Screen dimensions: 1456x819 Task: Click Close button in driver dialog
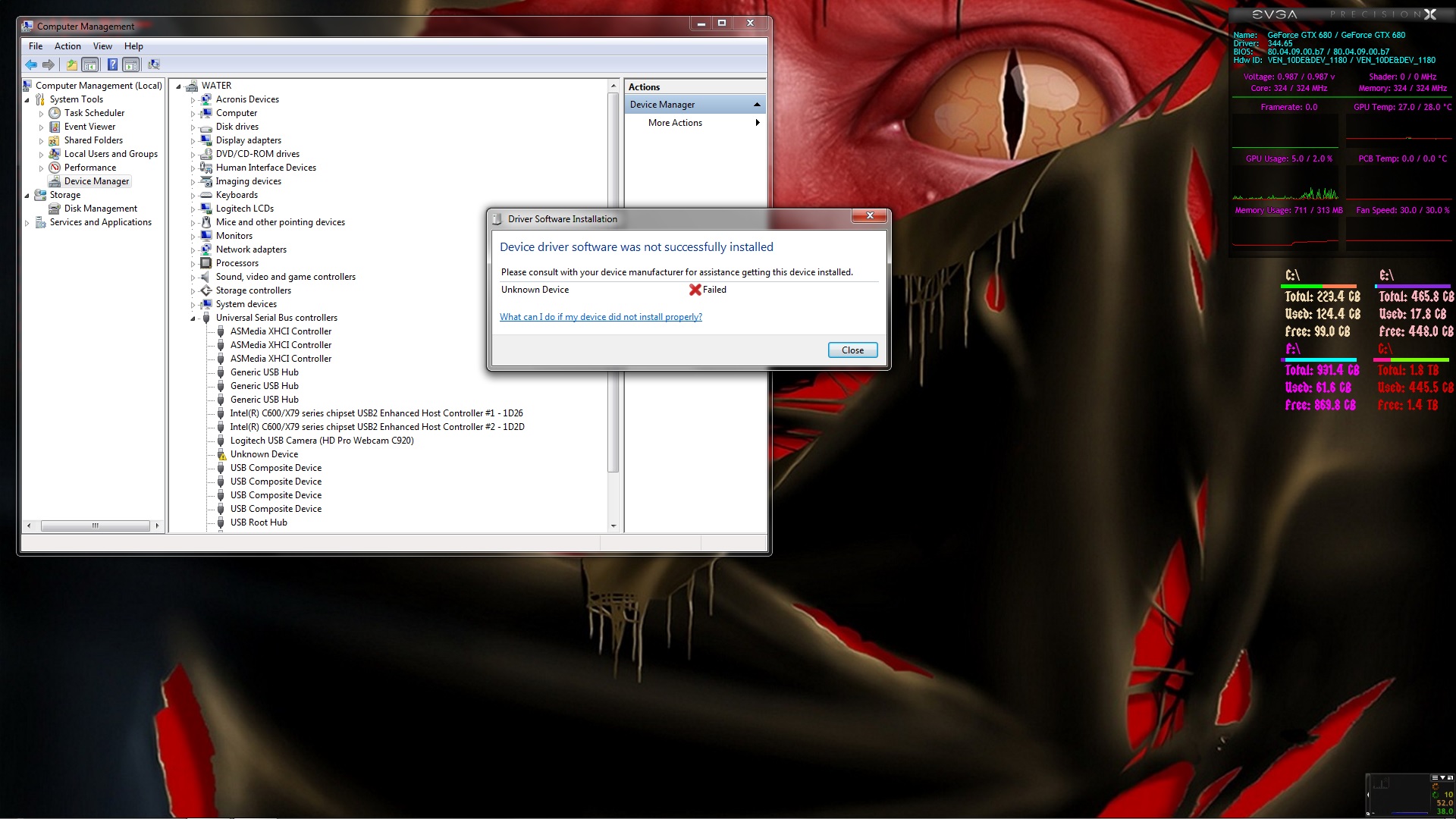tap(852, 350)
